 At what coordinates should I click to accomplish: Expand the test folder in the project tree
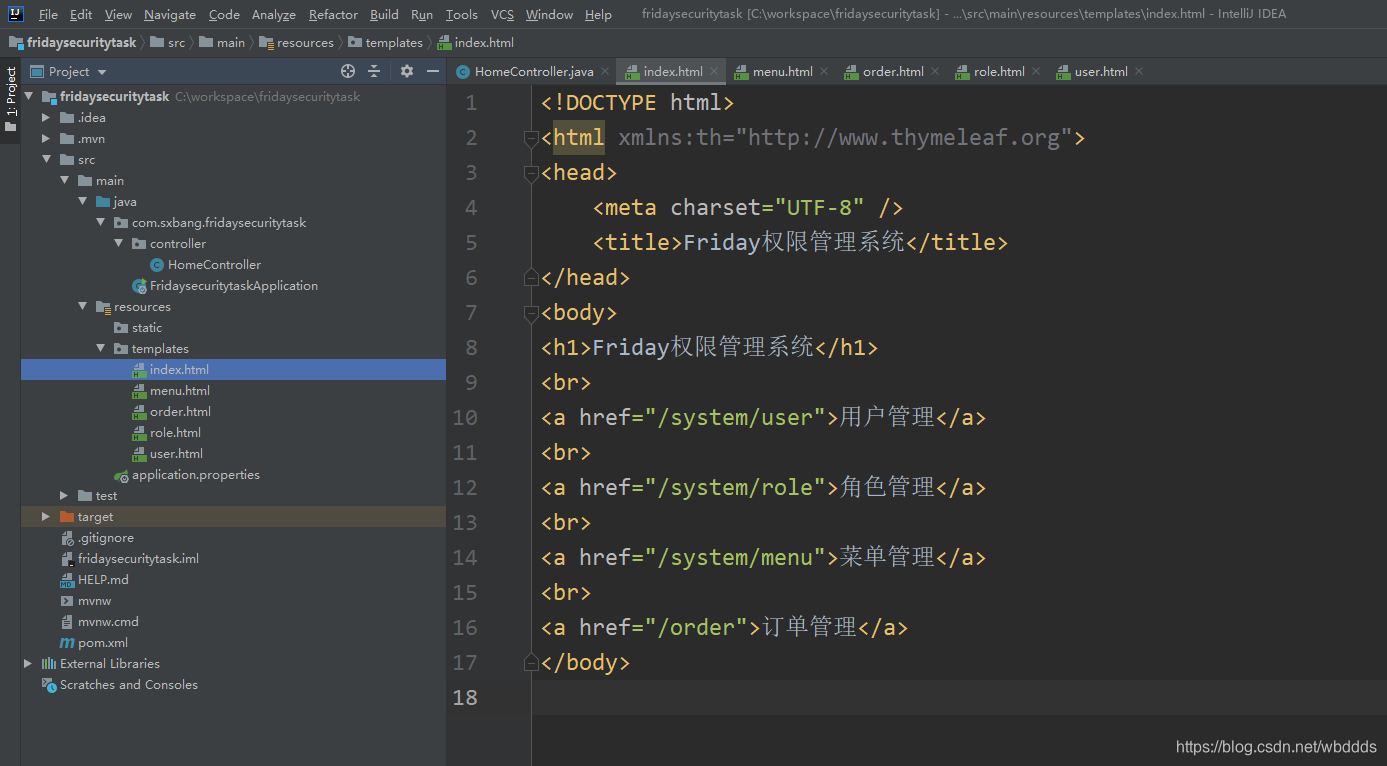(x=63, y=495)
